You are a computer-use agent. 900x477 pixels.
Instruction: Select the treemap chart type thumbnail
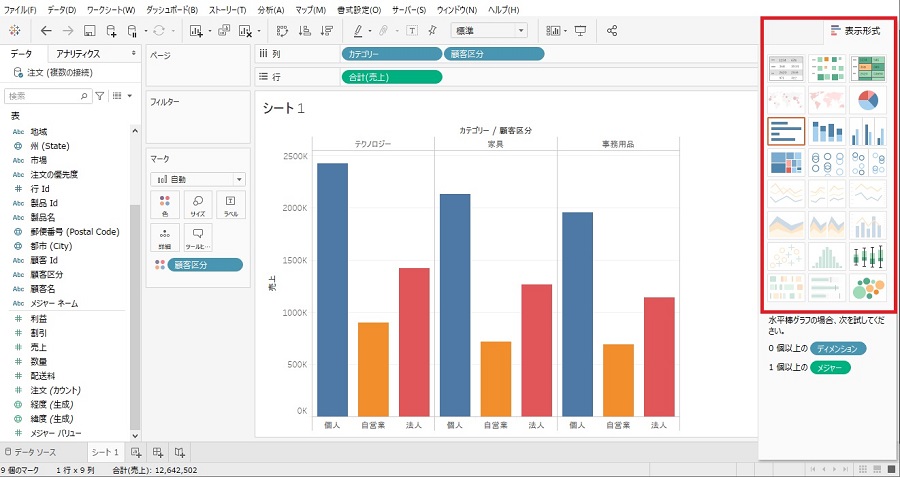[786, 162]
